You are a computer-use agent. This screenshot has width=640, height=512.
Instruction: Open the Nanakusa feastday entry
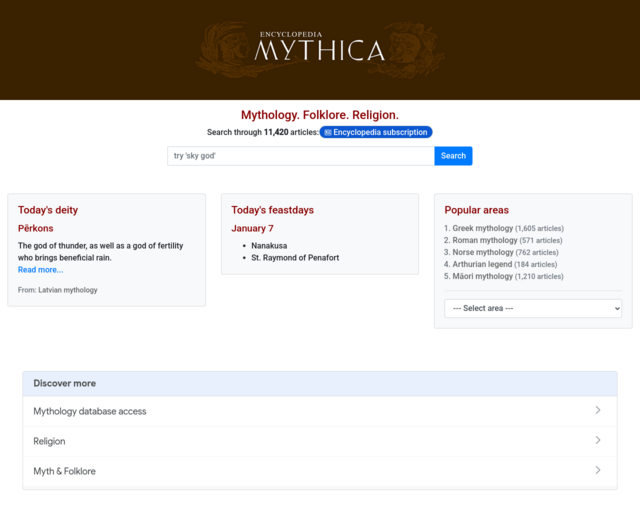coord(269,246)
